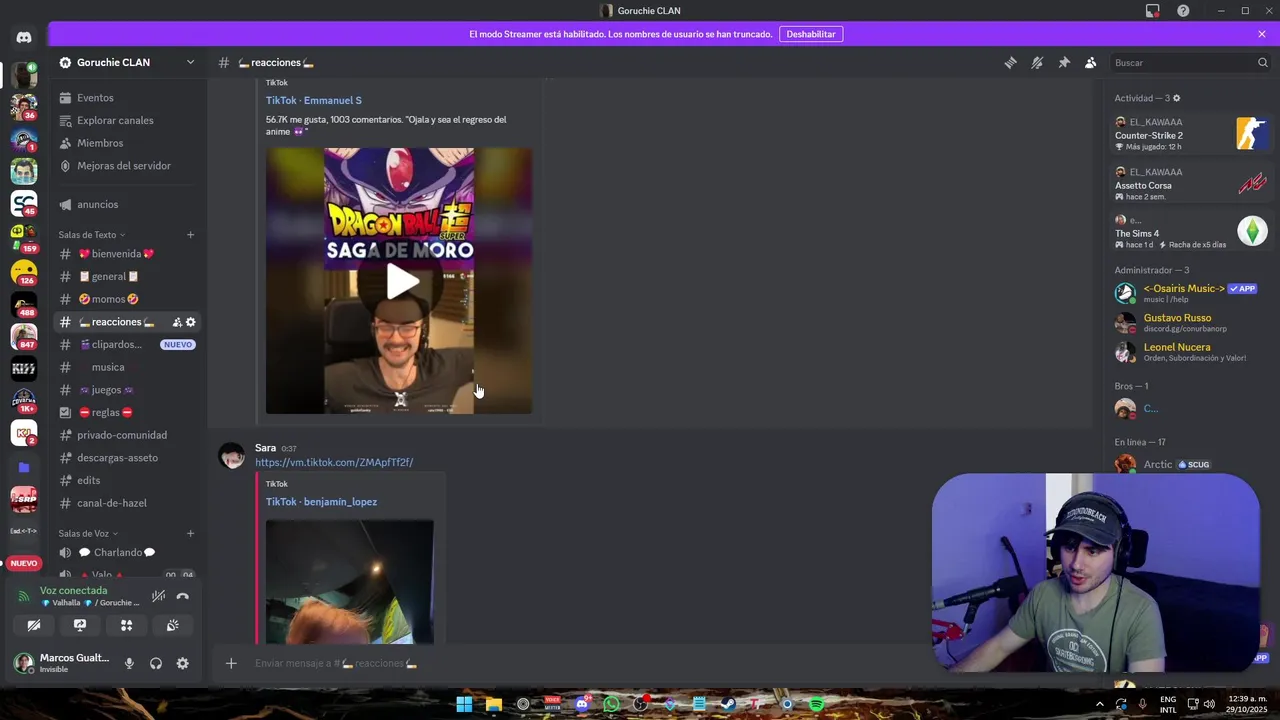Open Sara's avatar in chat
1280x720 pixels.
point(232,456)
